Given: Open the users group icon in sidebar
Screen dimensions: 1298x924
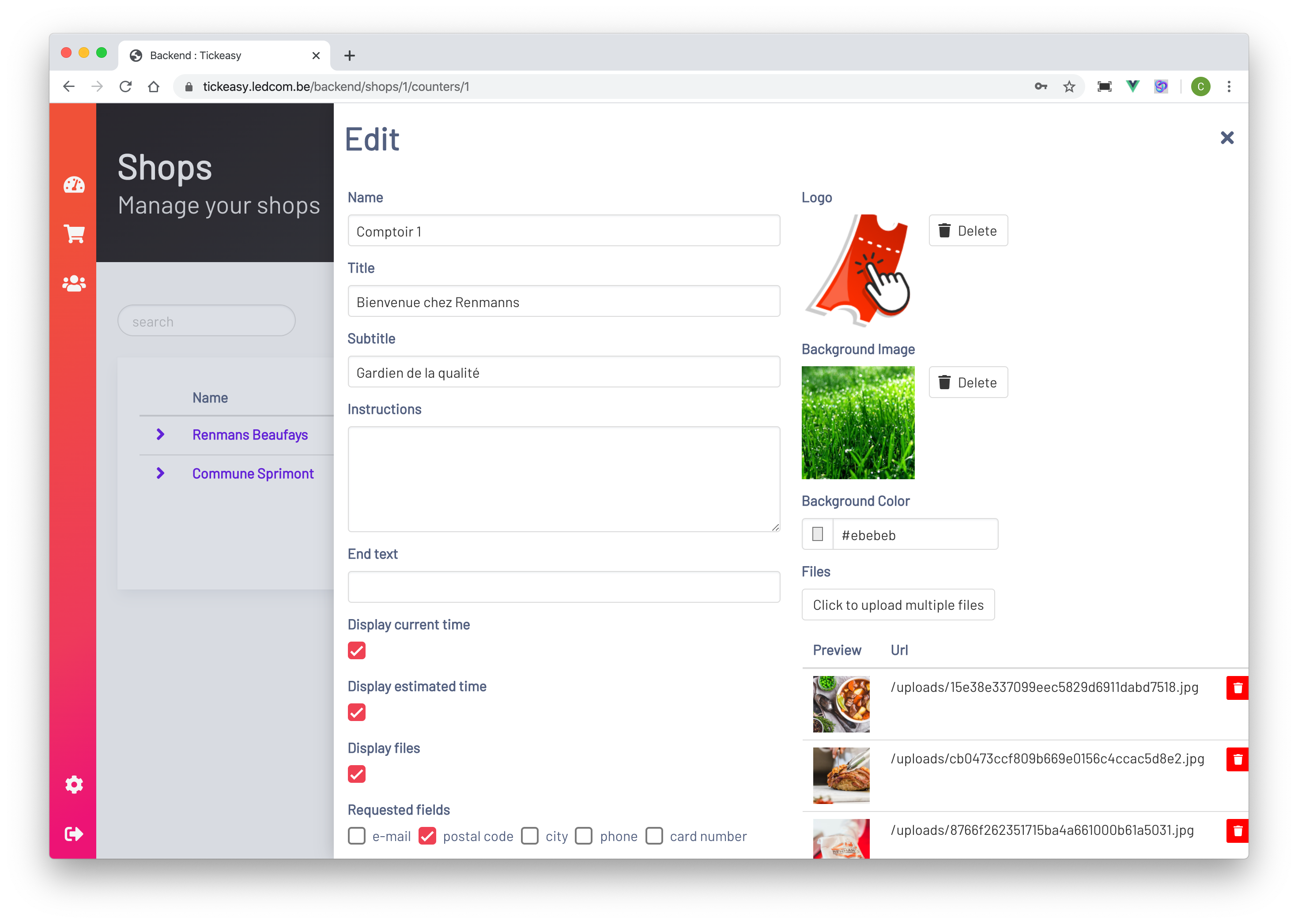Looking at the screenshot, I should pos(74,283).
